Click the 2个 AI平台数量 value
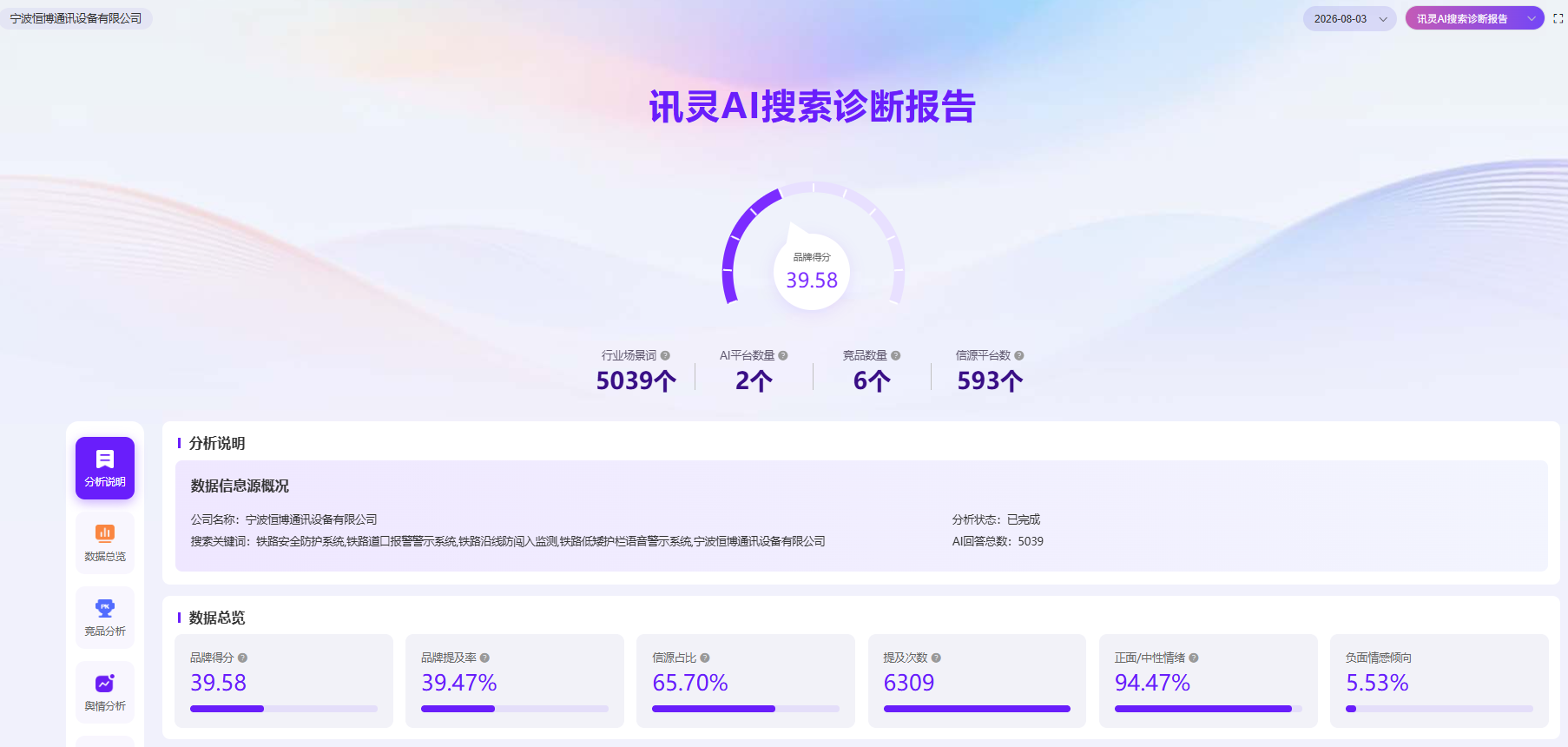1568x747 pixels. pos(754,380)
